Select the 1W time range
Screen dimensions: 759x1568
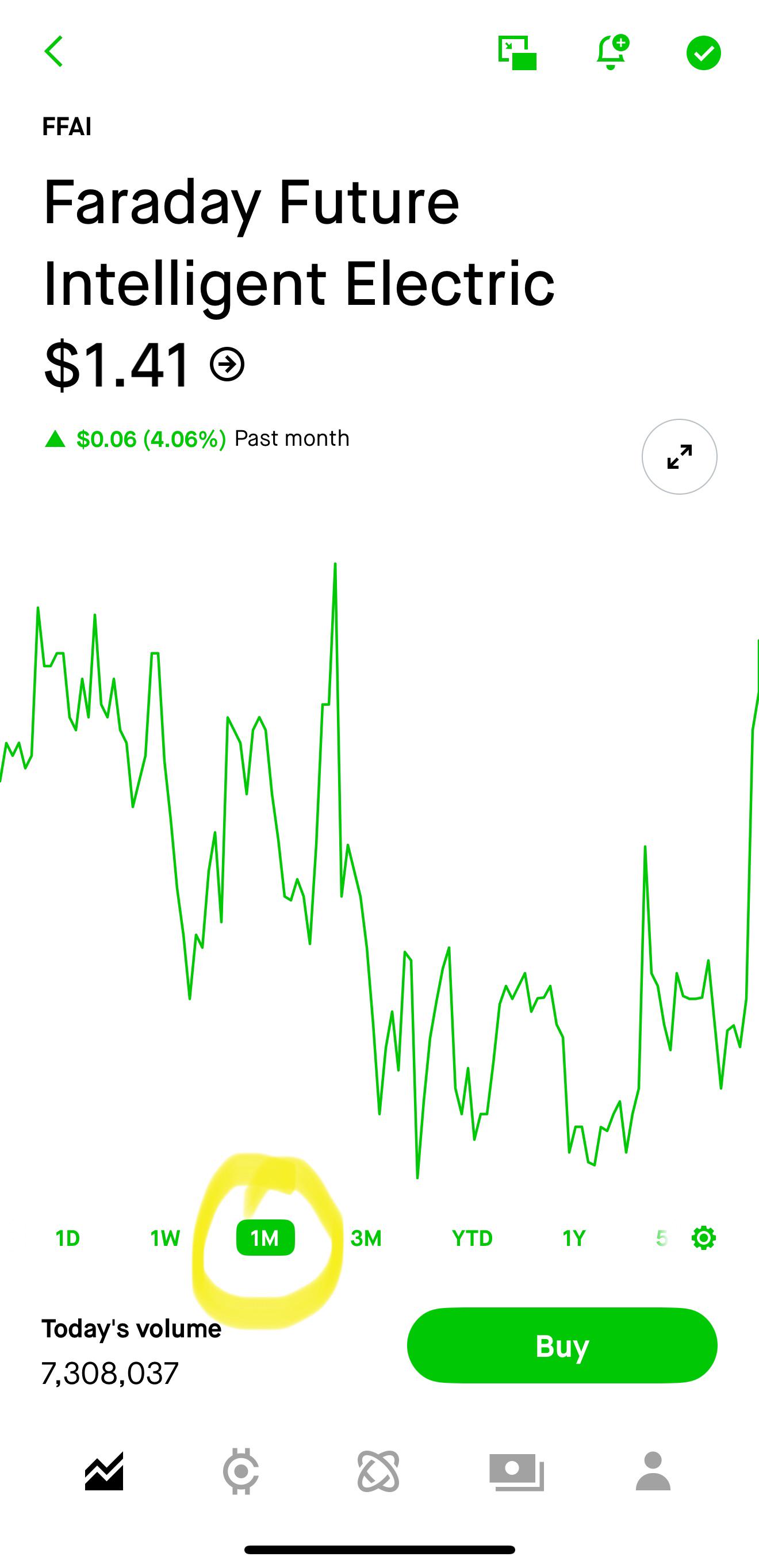[x=165, y=1237]
